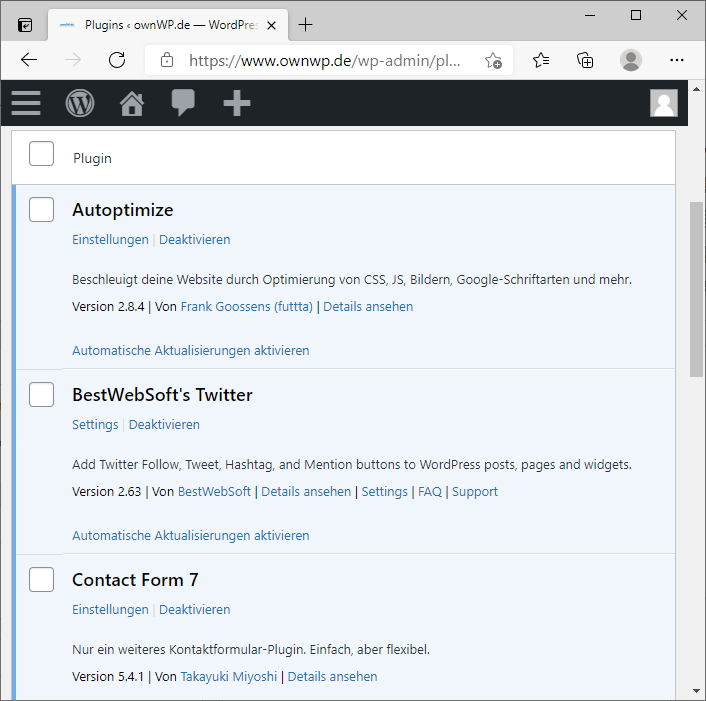Maximize the browser window
The height and width of the screenshot is (701, 706).
pos(636,15)
